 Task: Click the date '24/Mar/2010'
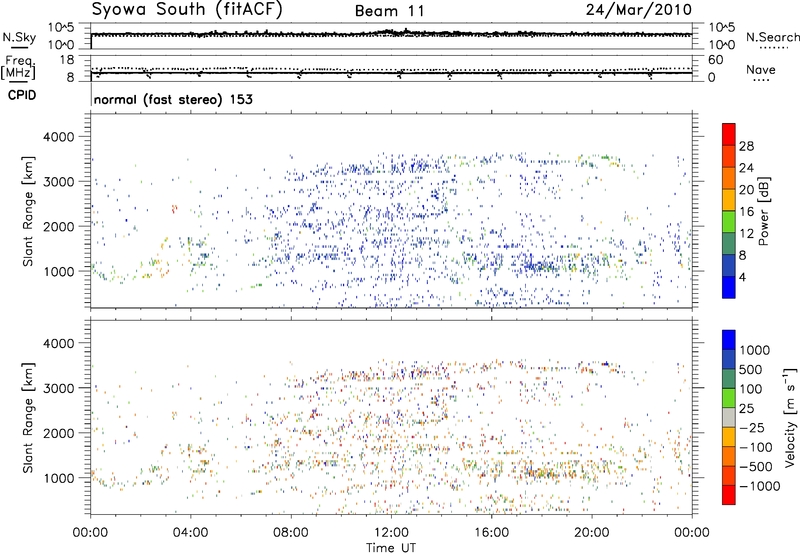639,10
